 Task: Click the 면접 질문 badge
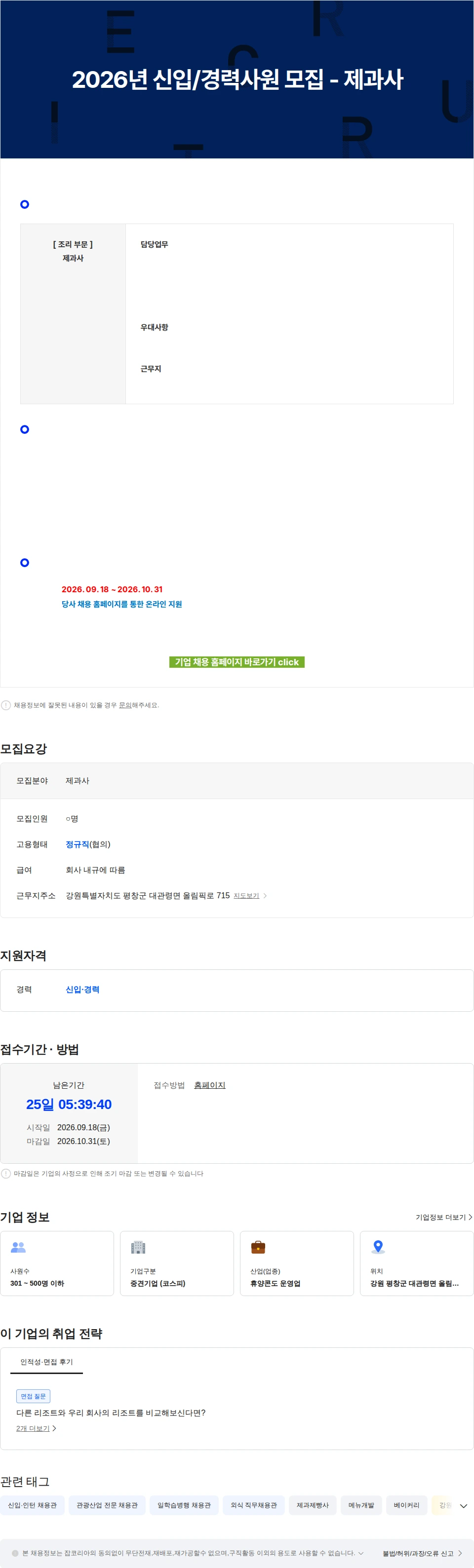pyautogui.click(x=33, y=1396)
